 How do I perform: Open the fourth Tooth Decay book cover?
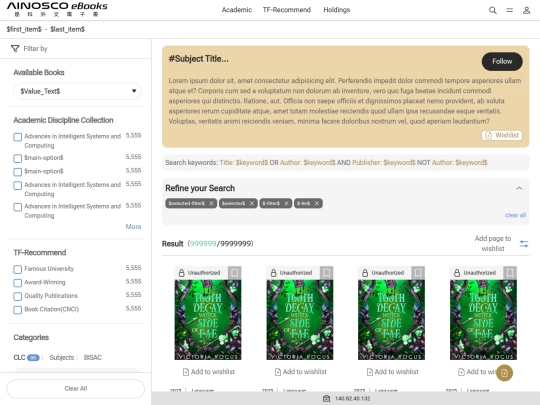[x=483, y=320]
